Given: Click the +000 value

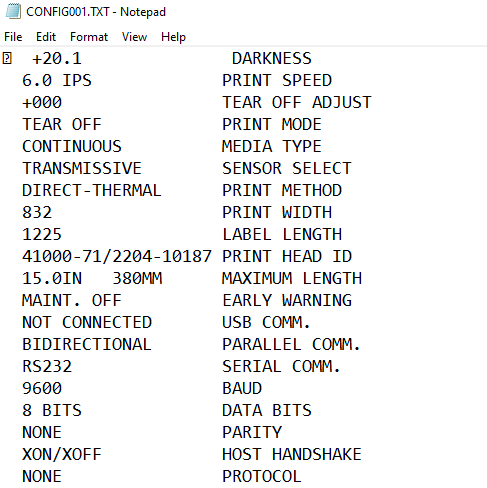Looking at the screenshot, I should point(42,103).
